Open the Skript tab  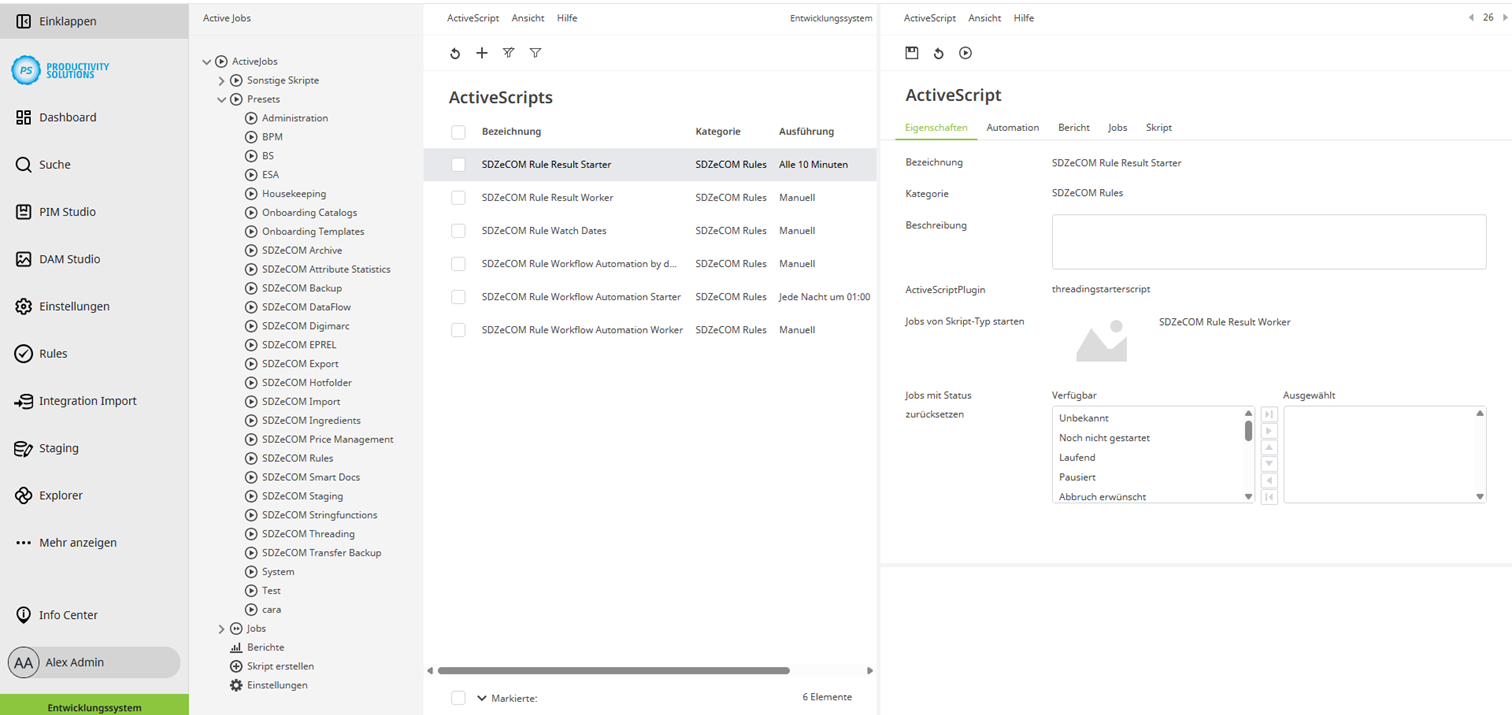pyautogui.click(x=1158, y=128)
